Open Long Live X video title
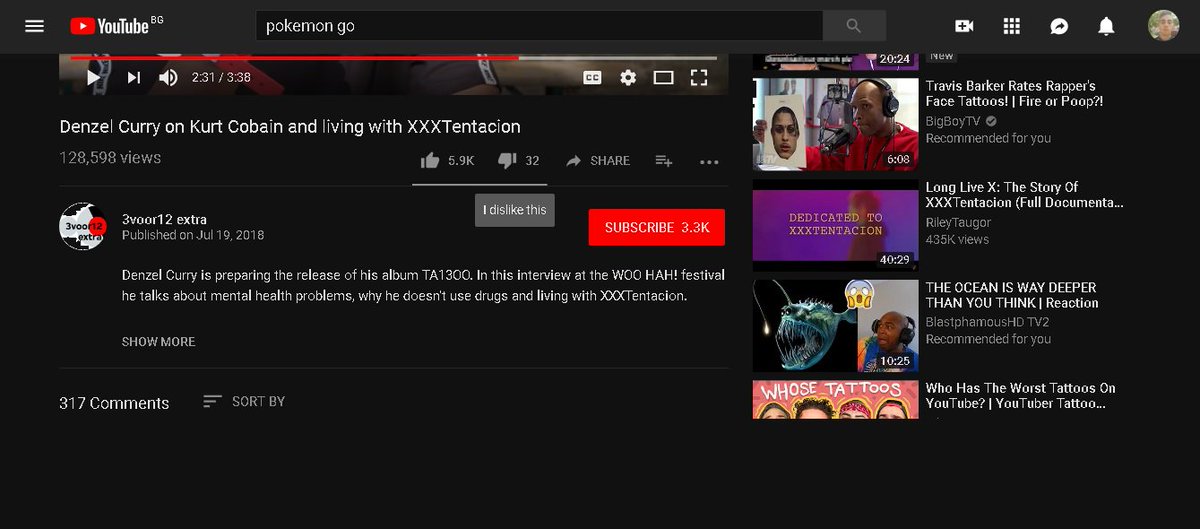This screenshot has height=529, width=1200. coord(1025,195)
